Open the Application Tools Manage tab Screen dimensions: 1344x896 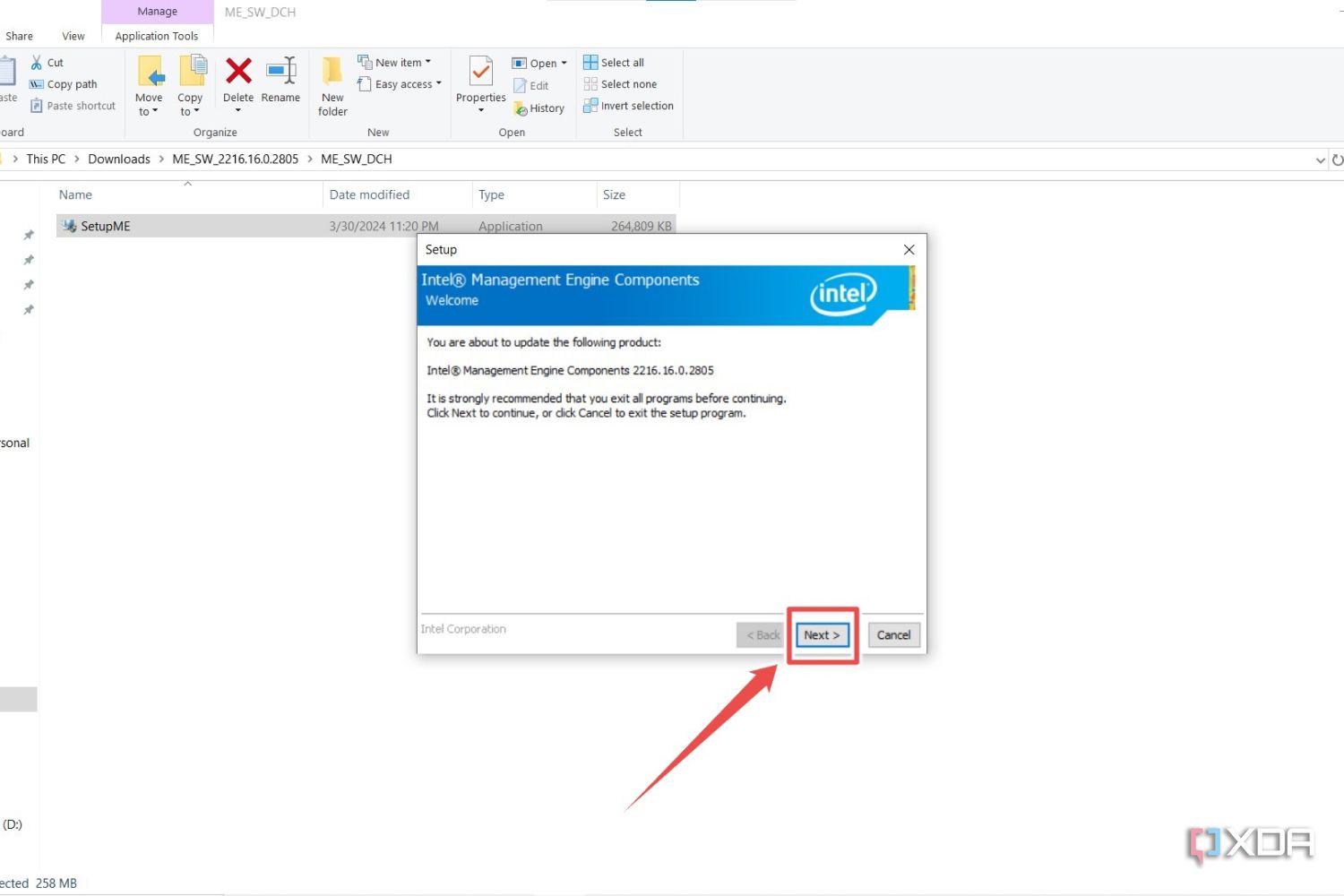157,12
